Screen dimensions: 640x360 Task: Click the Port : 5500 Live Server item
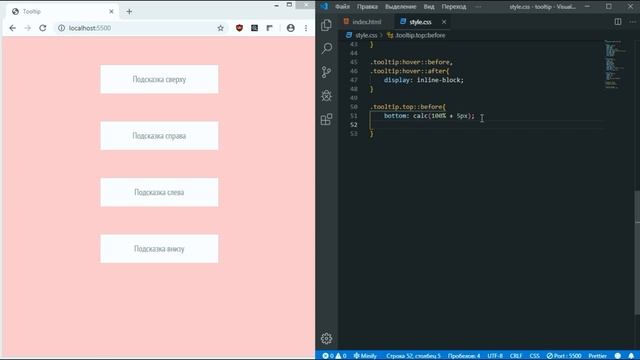564,356
